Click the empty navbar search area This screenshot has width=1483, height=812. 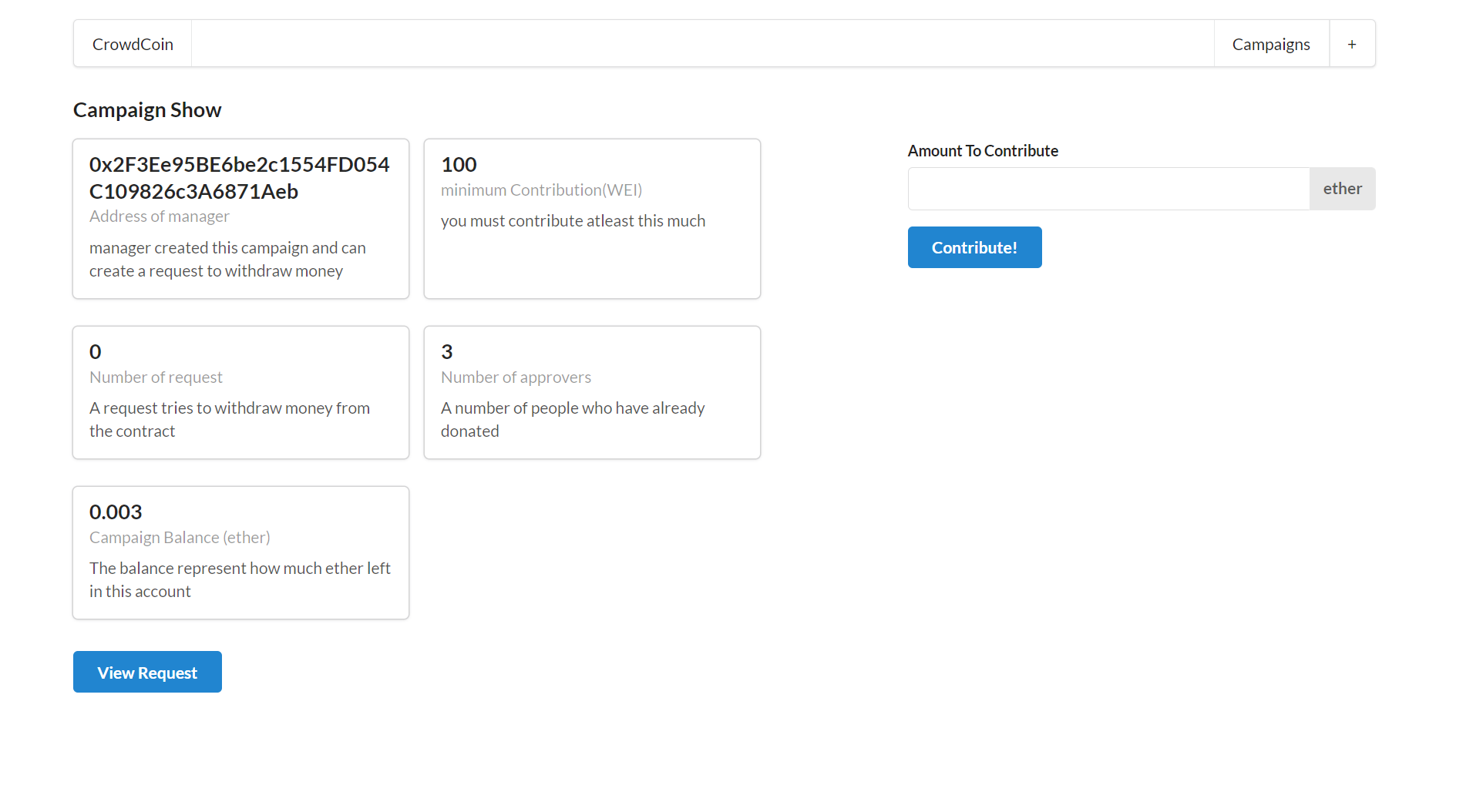(694, 43)
